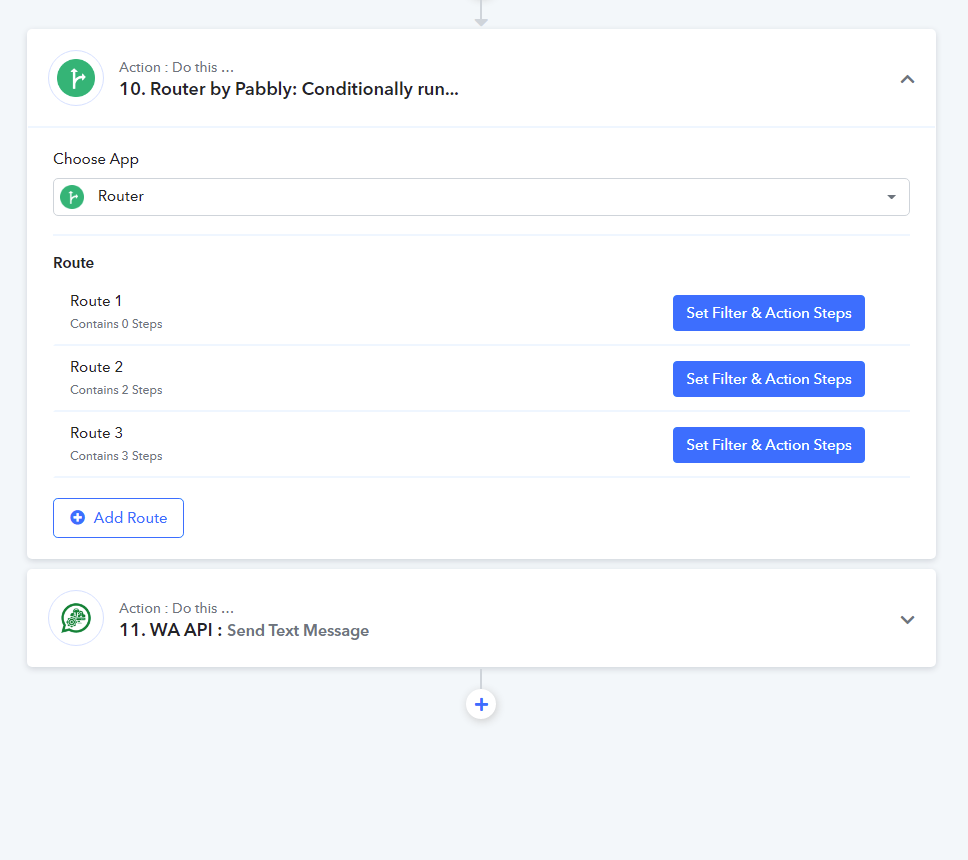Viewport: 968px width, 860px height.
Task: Select the Route 1 label
Action: click(x=96, y=301)
